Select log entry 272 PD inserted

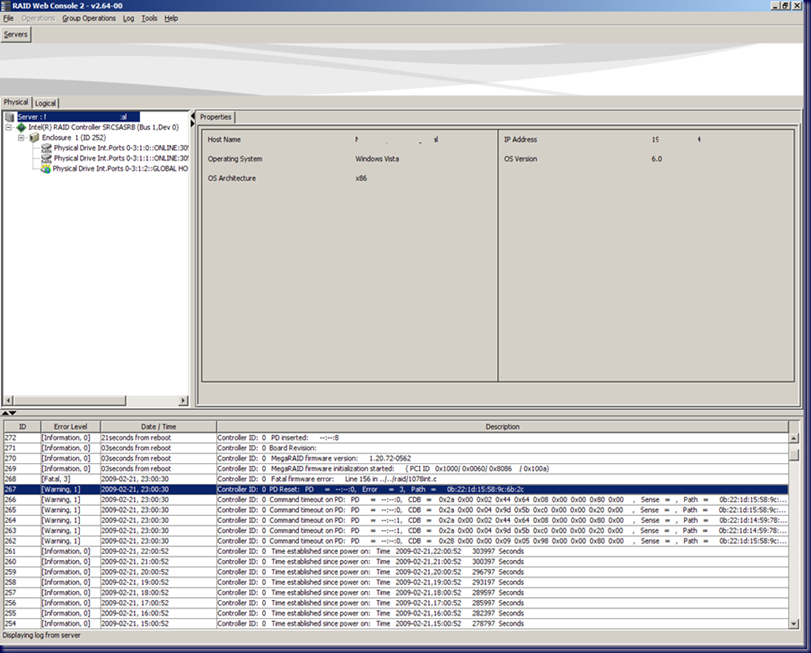click(x=396, y=437)
